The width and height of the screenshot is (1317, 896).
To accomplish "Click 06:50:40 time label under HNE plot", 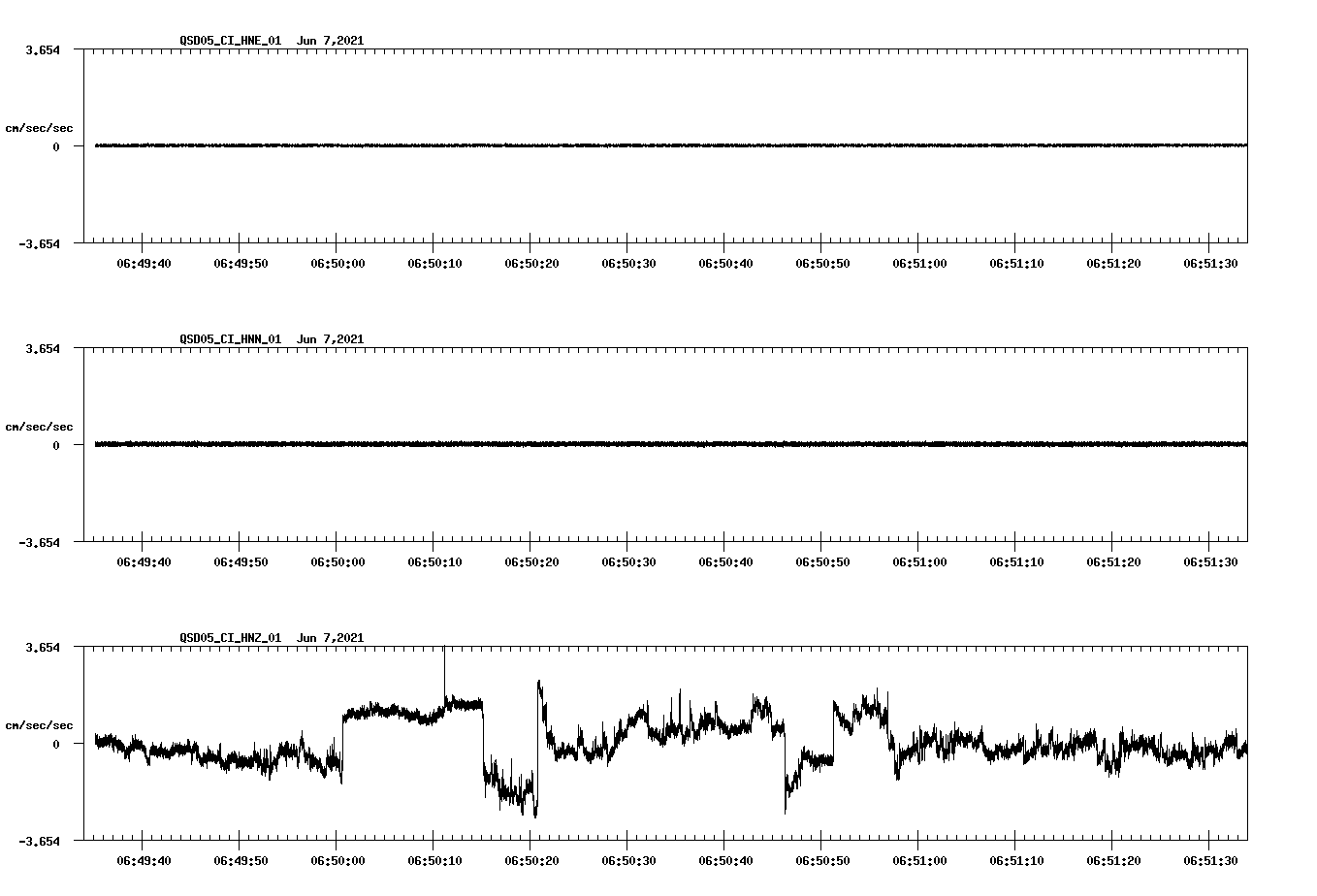I will coord(725,264).
